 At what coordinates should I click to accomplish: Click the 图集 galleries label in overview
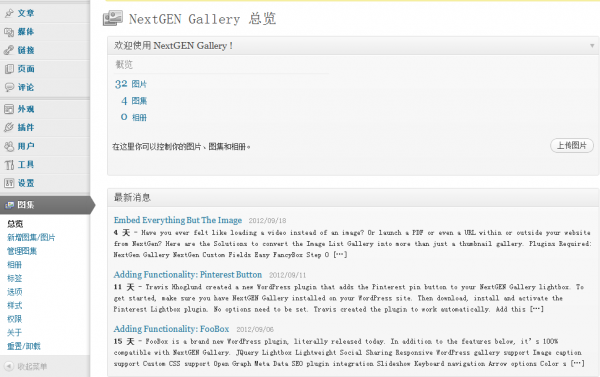click(x=139, y=101)
